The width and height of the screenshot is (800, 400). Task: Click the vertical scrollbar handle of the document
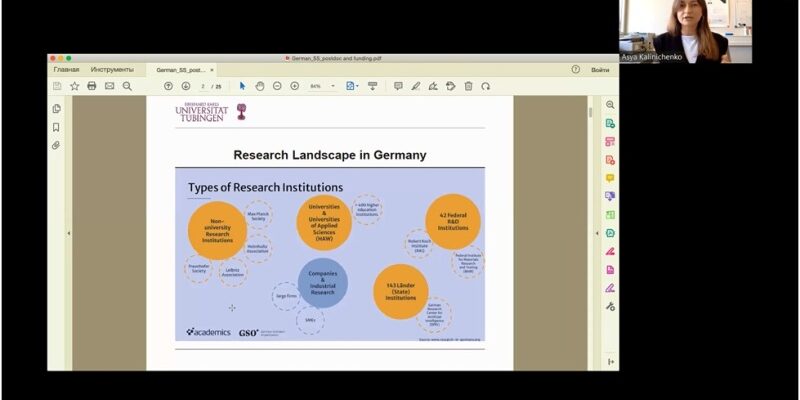pos(590,112)
